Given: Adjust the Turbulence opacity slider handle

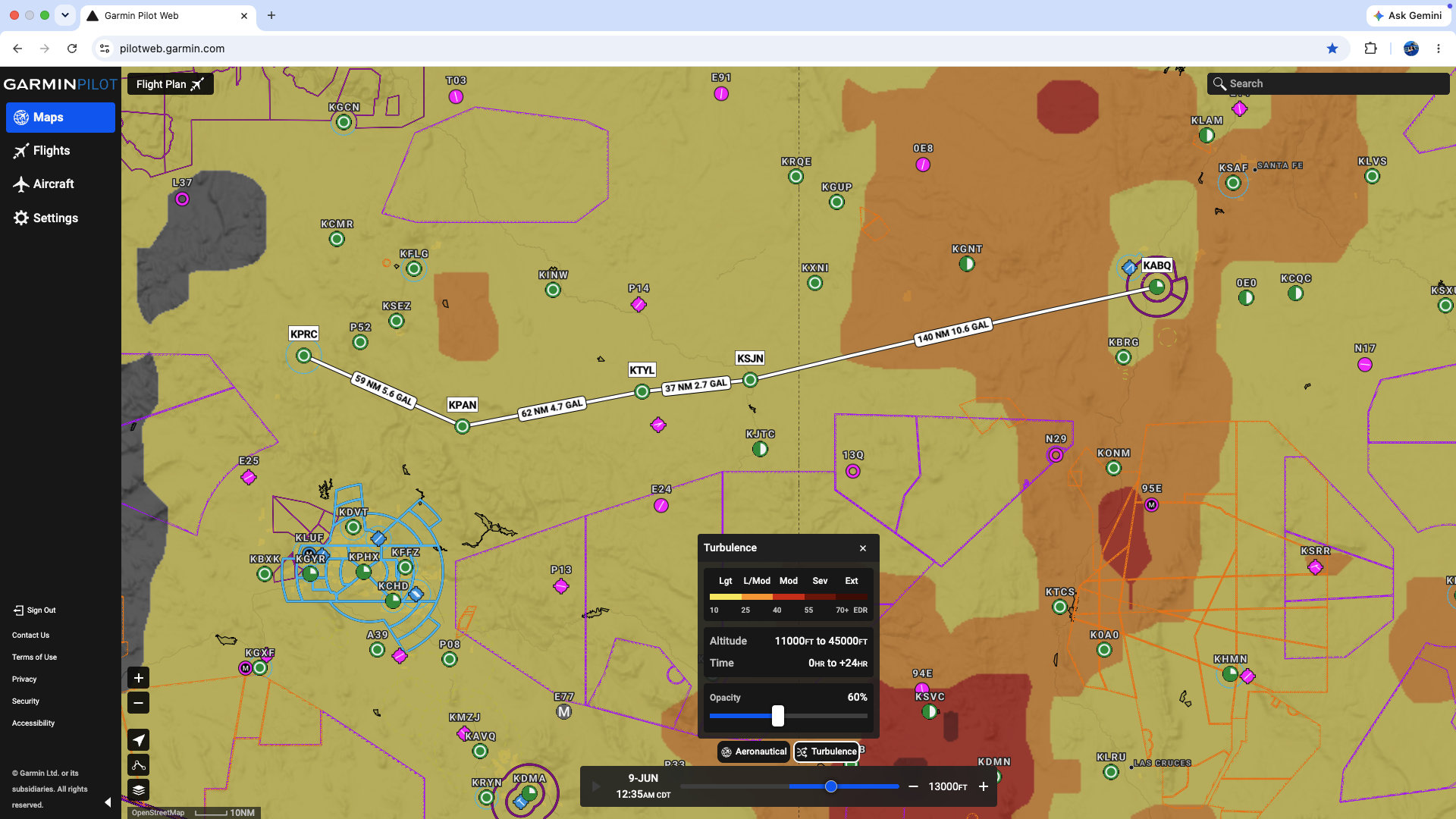Looking at the screenshot, I should click(778, 716).
